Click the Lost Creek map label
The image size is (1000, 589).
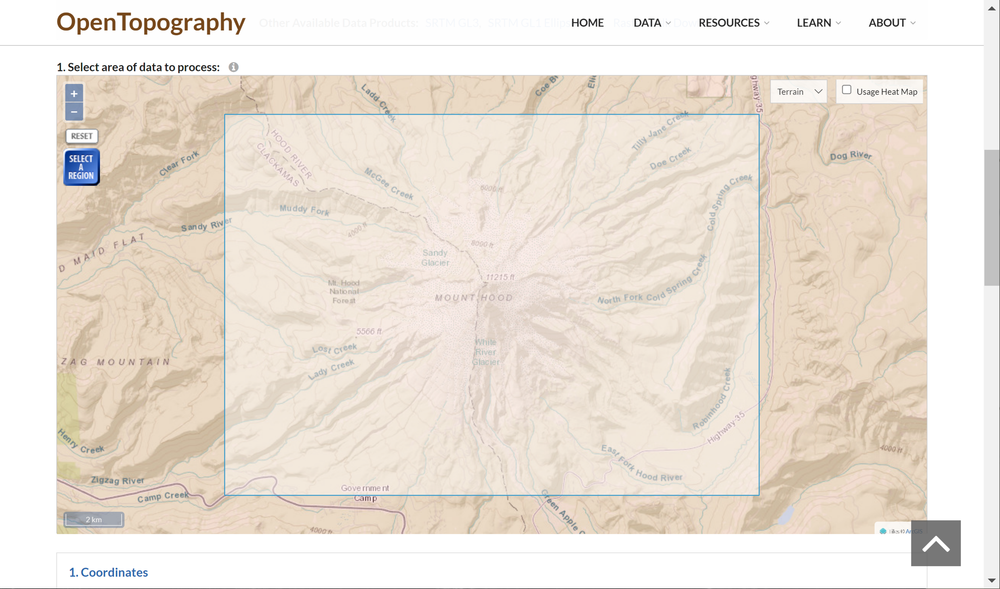[335, 348]
